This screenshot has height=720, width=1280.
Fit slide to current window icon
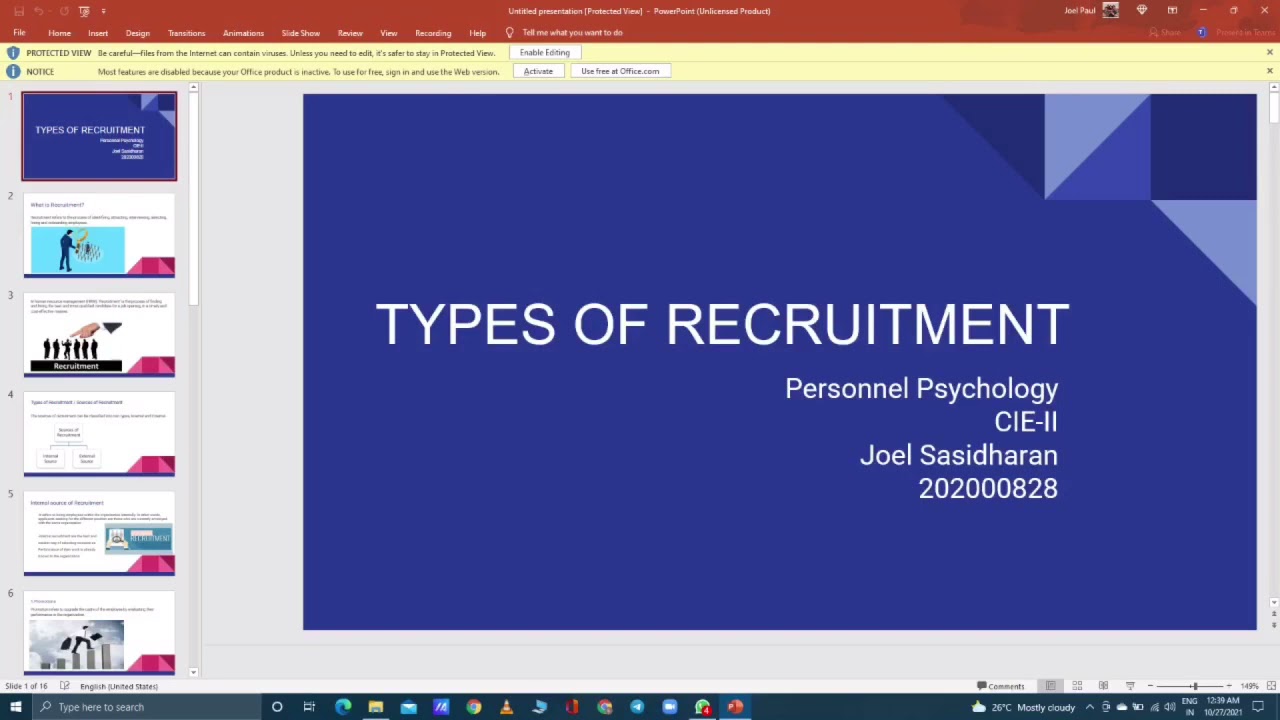[x=1269, y=686]
